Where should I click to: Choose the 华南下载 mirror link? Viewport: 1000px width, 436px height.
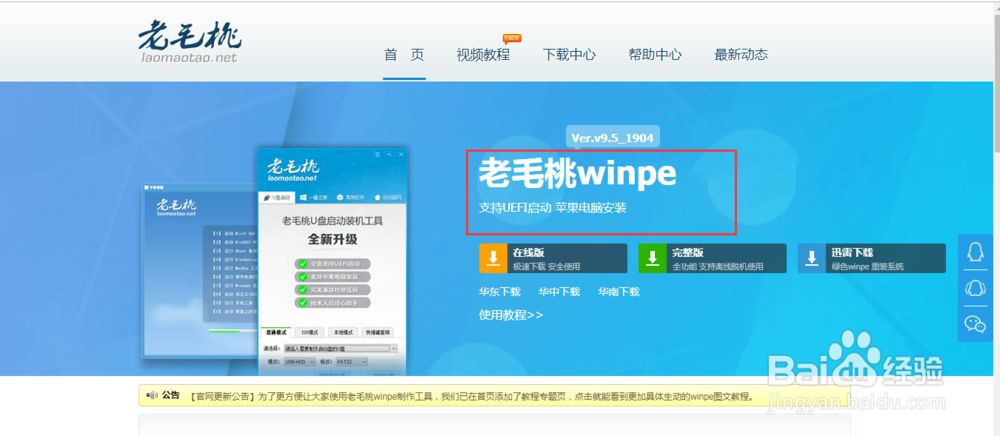tap(619, 292)
